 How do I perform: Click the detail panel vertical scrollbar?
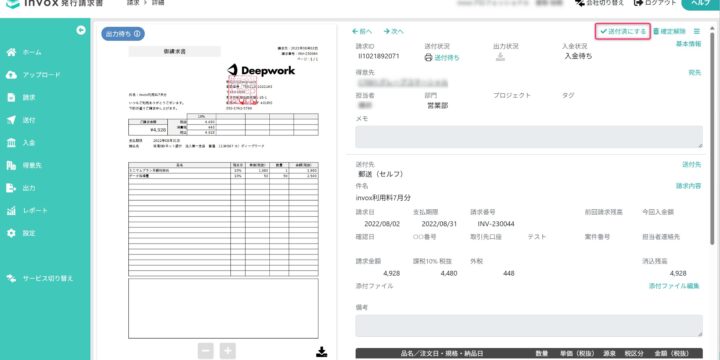[713, 138]
